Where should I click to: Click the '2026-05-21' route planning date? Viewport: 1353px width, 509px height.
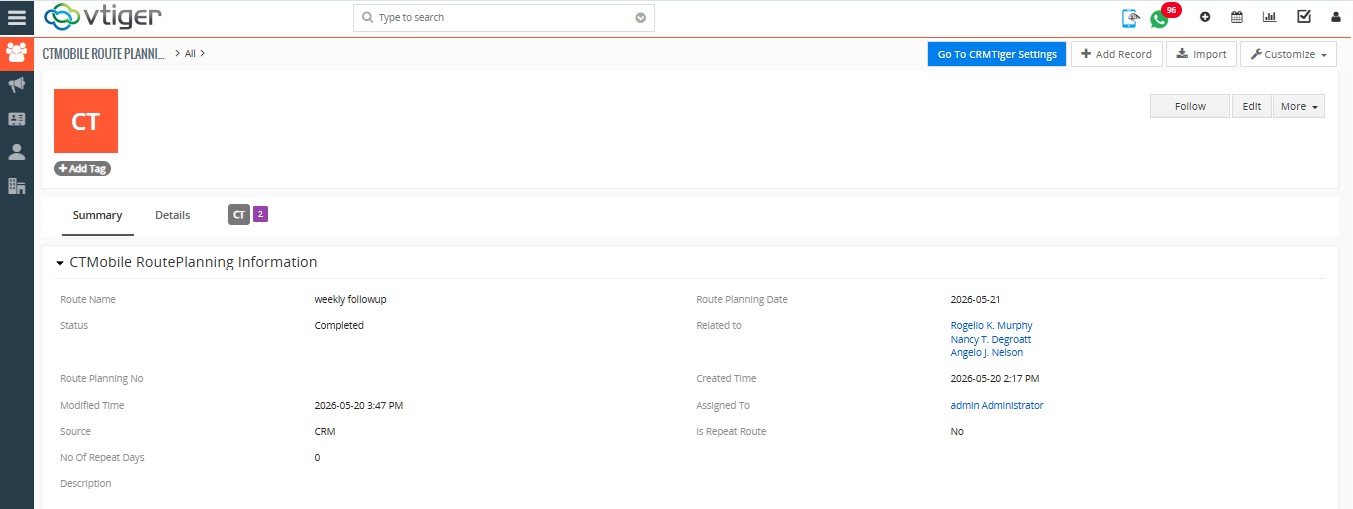click(x=974, y=299)
